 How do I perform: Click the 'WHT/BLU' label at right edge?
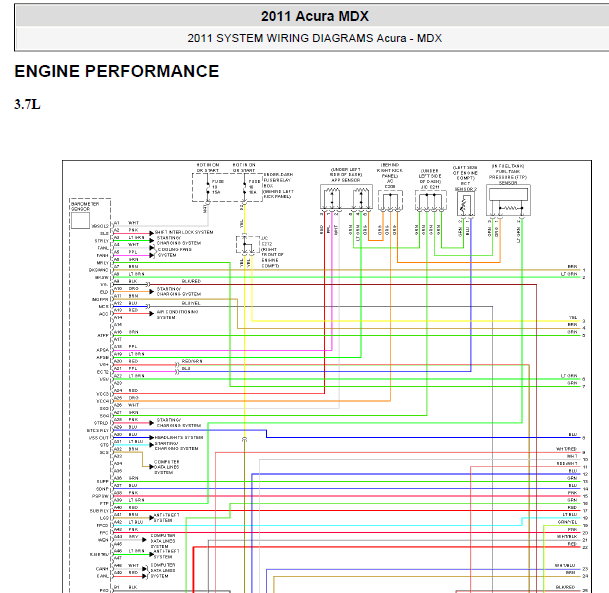565,565
